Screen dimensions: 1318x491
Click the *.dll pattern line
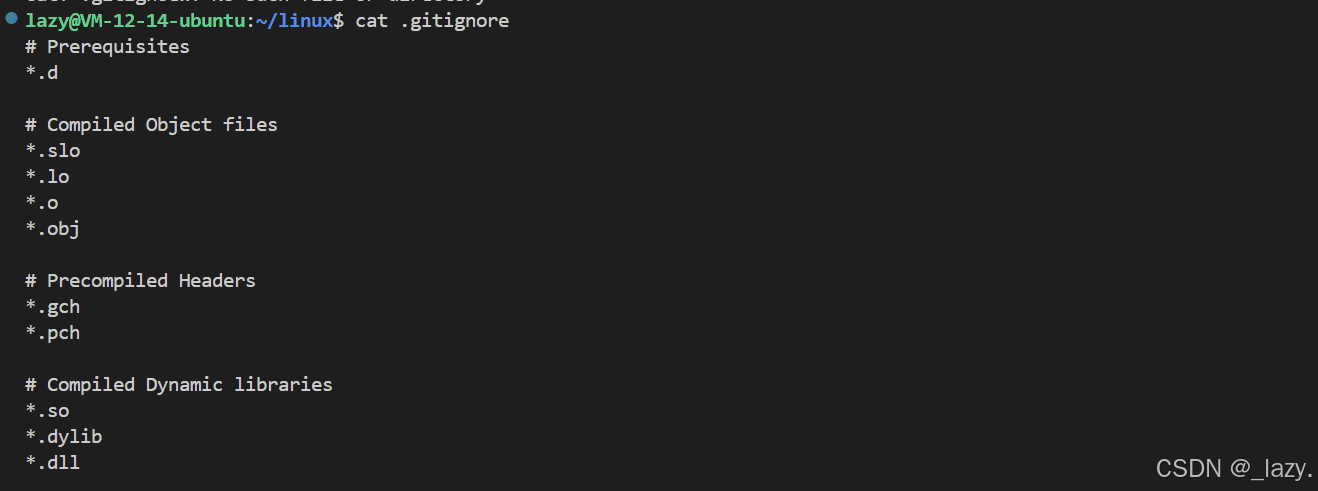pyautogui.click(x=53, y=463)
